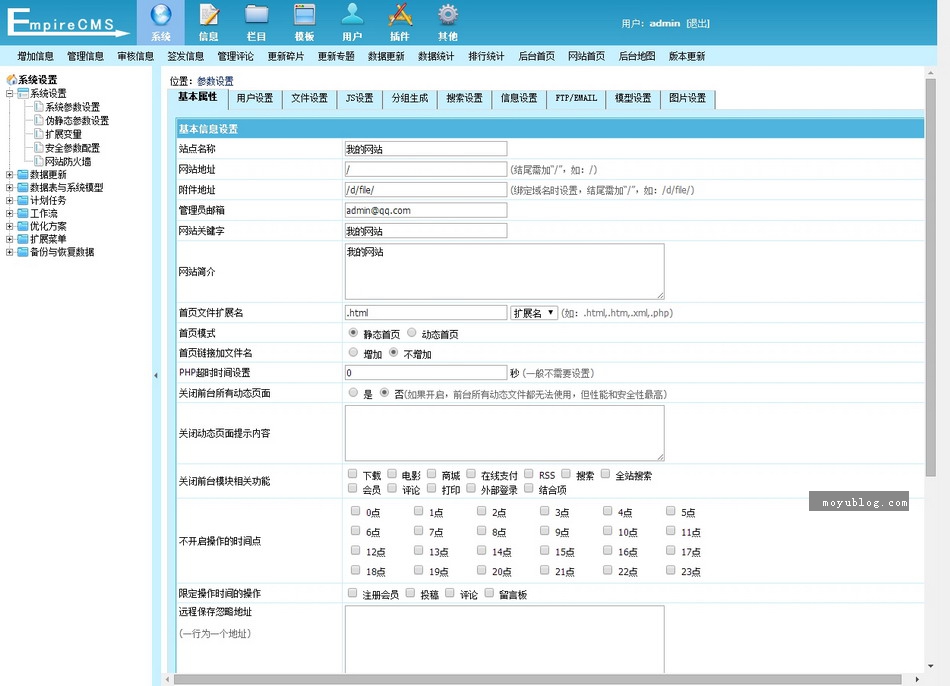Click folder icon of 计划任务

pyautogui.click(x=22, y=201)
